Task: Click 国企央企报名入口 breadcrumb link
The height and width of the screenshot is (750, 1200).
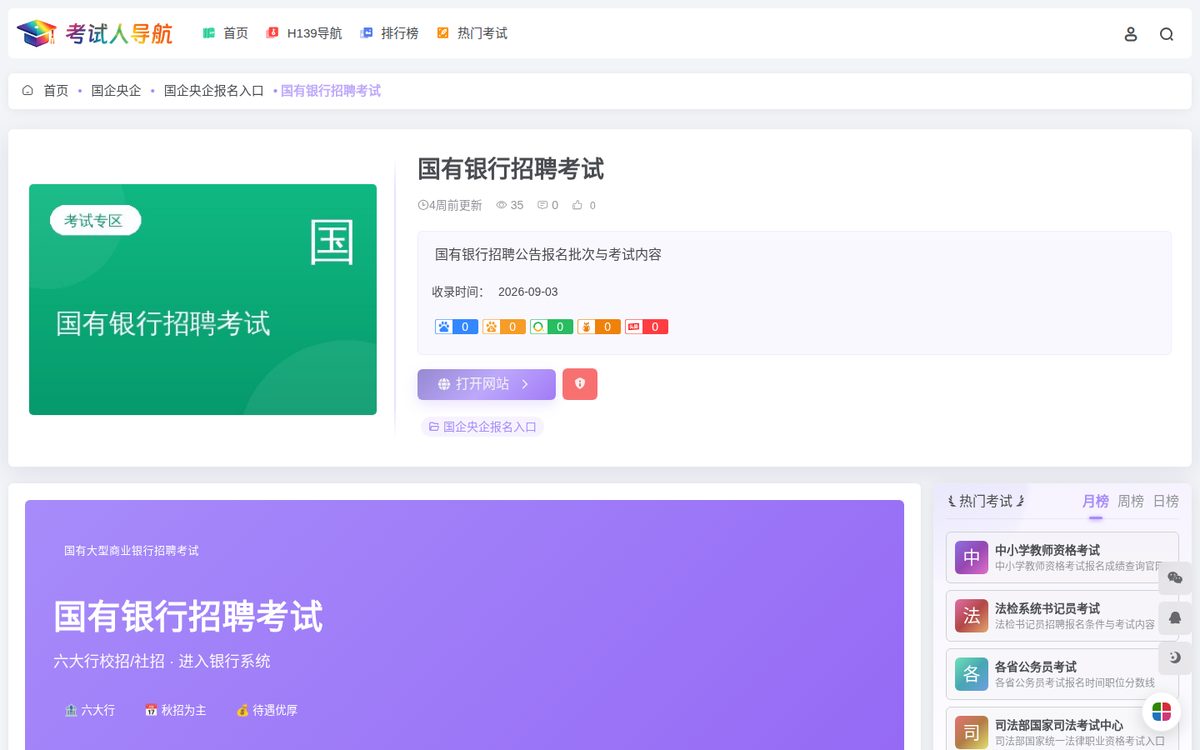Action: point(214,91)
